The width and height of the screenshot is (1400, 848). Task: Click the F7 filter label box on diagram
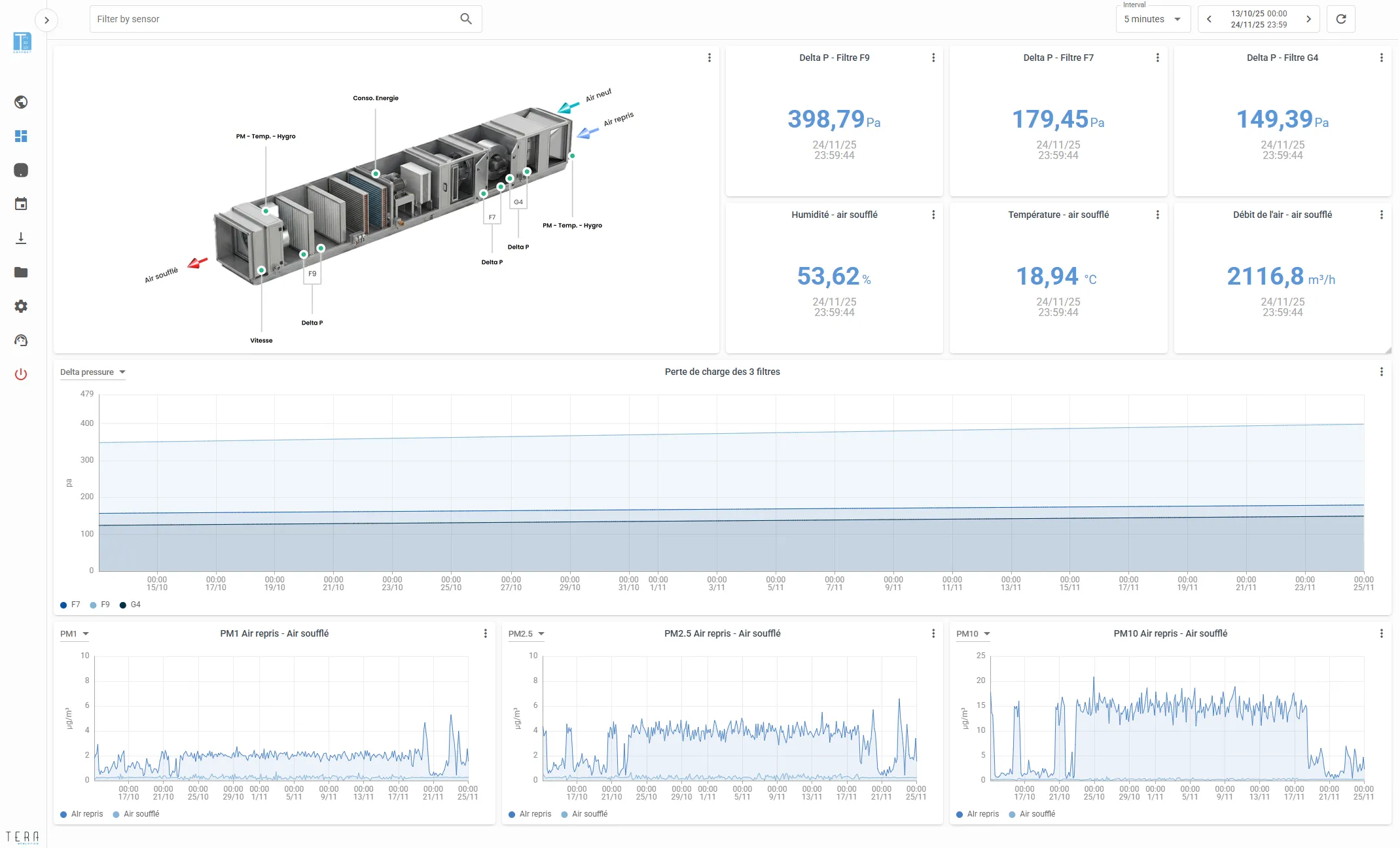492,217
